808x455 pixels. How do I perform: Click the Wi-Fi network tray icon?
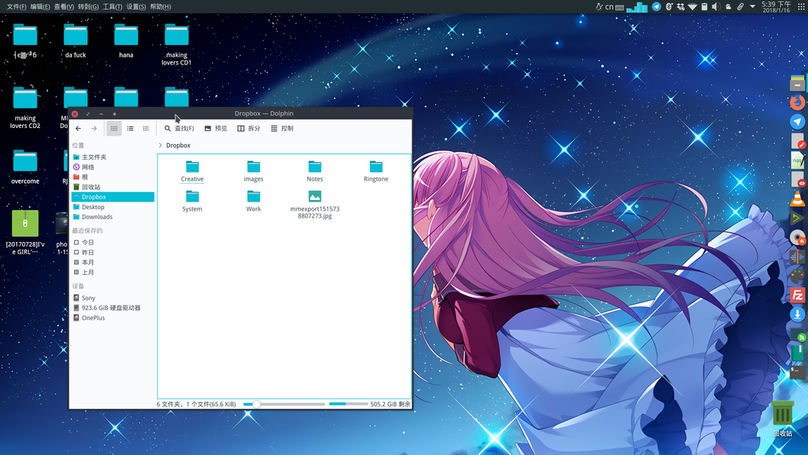click(x=693, y=7)
